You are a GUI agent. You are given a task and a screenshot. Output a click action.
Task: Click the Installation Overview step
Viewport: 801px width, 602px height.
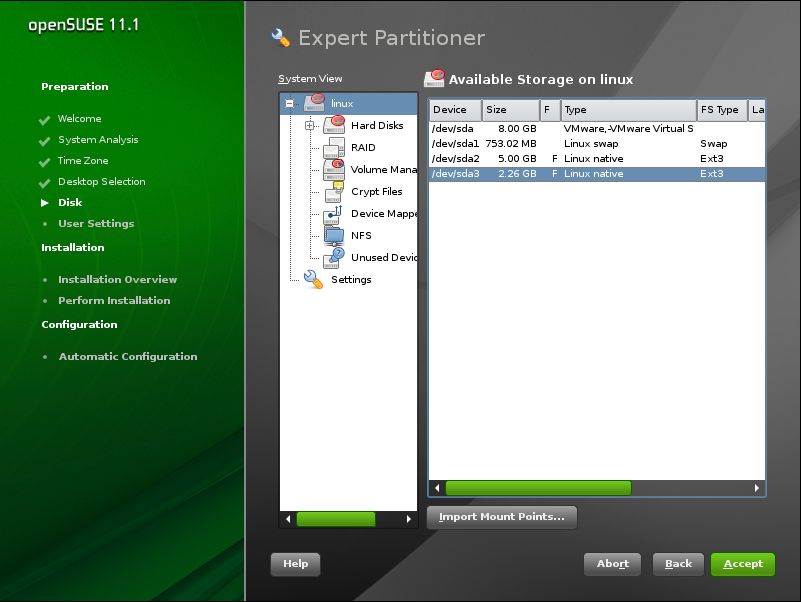pyautogui.click(x=117, y=280)
